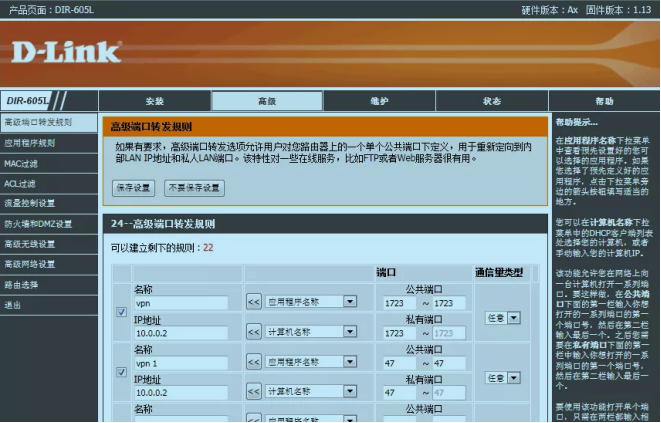Open the 应用程序名称 dropdown in the vpn row
Screen dimensions: 661x423
311,302
